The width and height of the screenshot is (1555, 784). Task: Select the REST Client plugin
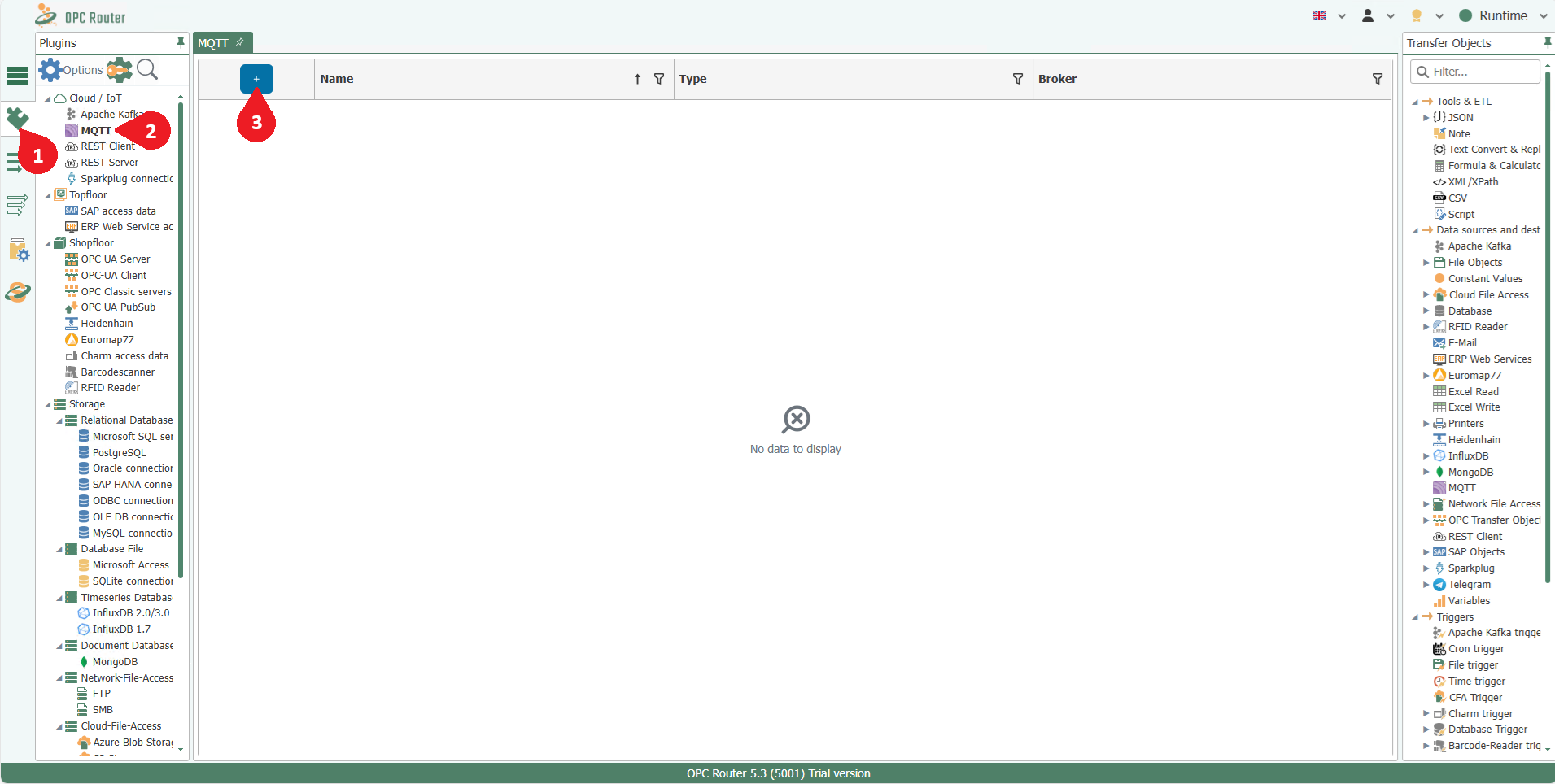click(107, 146)
